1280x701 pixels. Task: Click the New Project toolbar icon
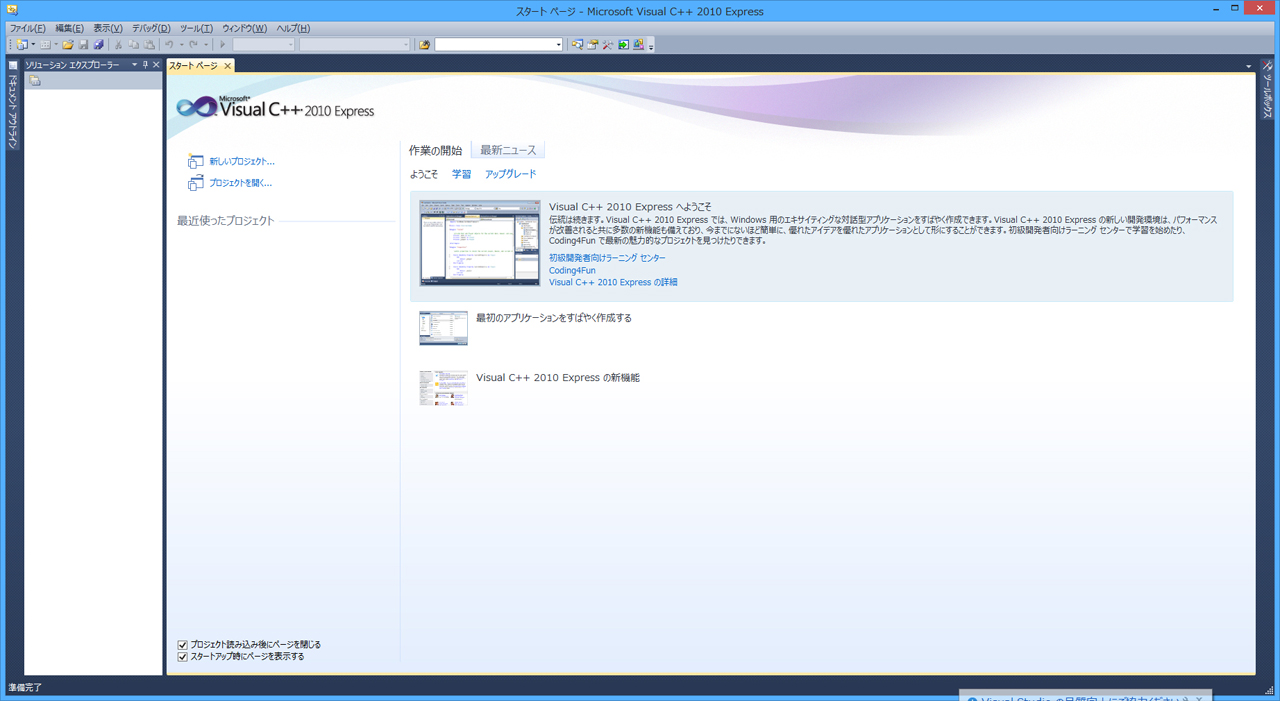[21, 45]
